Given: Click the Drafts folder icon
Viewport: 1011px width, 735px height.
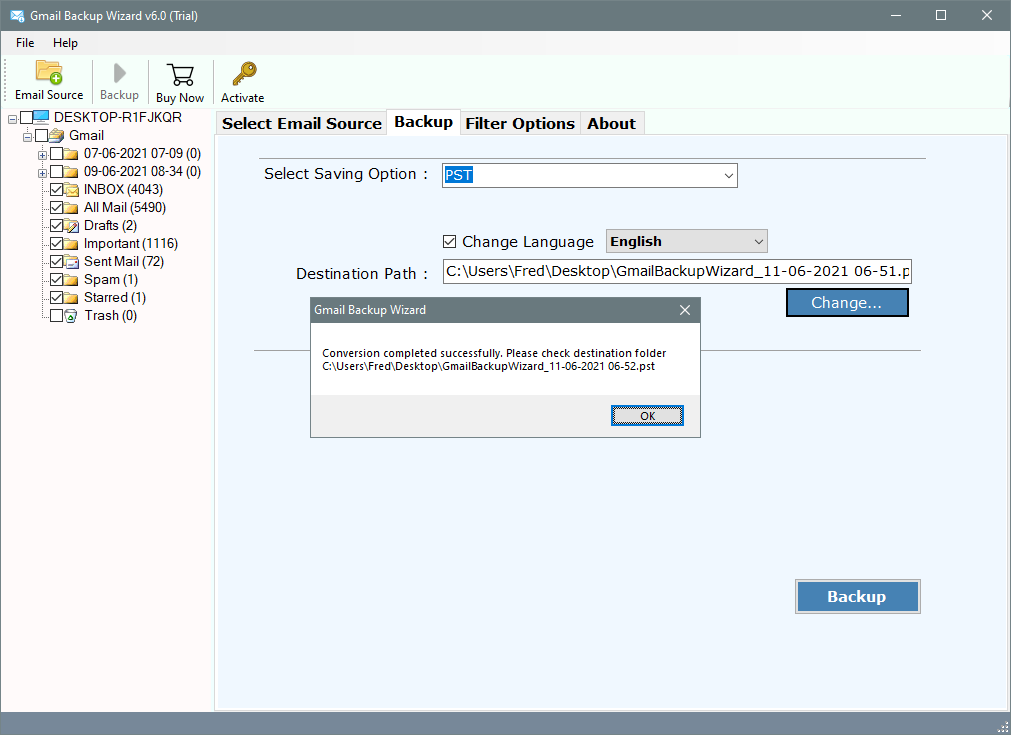Looking at the screenshot, I should tap(72, 226).
